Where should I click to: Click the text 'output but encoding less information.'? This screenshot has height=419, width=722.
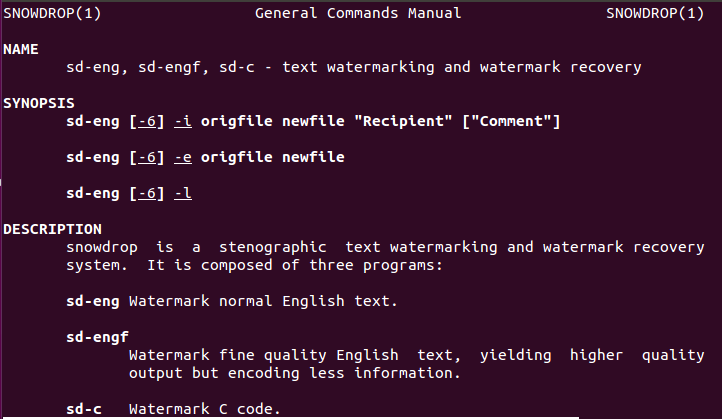(295, 373)
